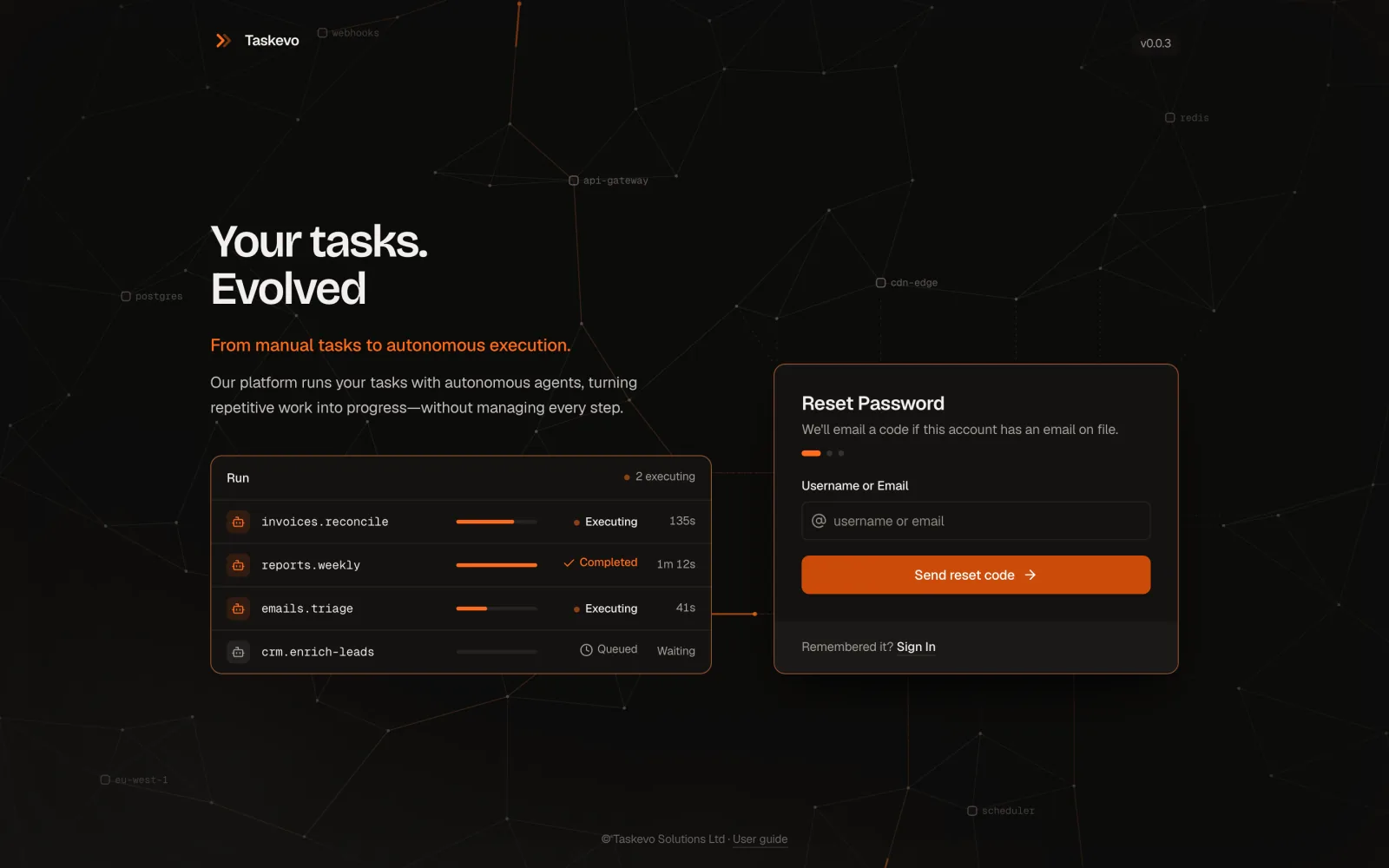This screenshot has width=1389, height=868.
Task: Click the v0.0.3 version label
Action: tap(1155, 43)
